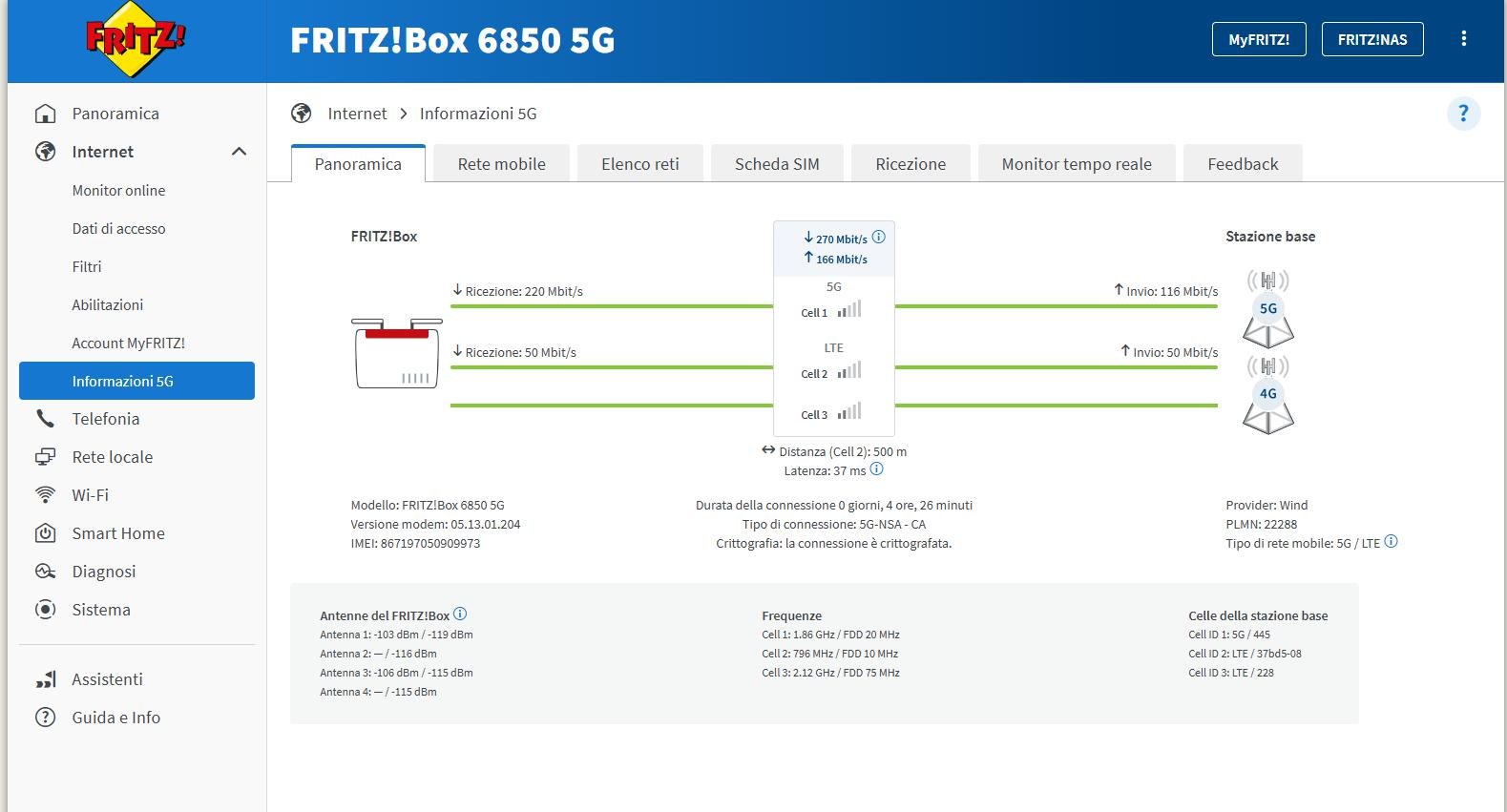Click info icon next to Antenne del FRITZ!Box
This screenshot has width=1507, height=812.
tap(460, 614)
